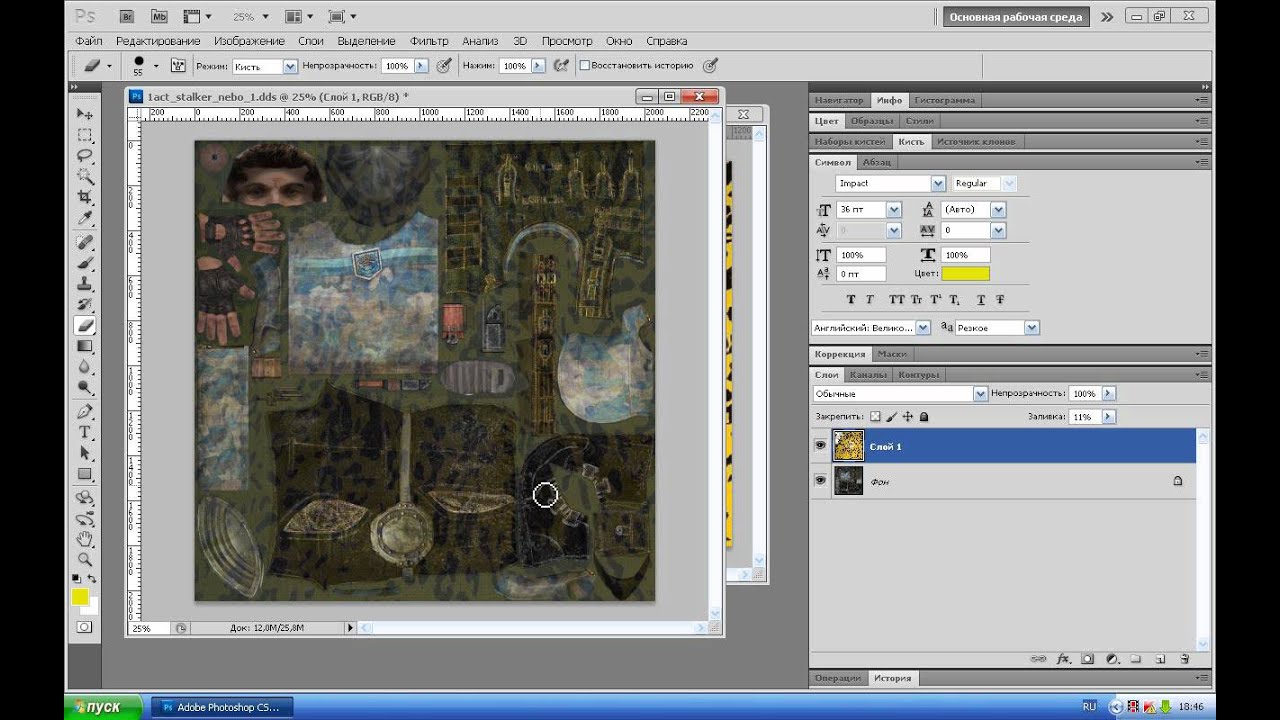1280x720 pixels.
Task: Add a layer style (fx) button
Action: click(x=1062, y=659)
